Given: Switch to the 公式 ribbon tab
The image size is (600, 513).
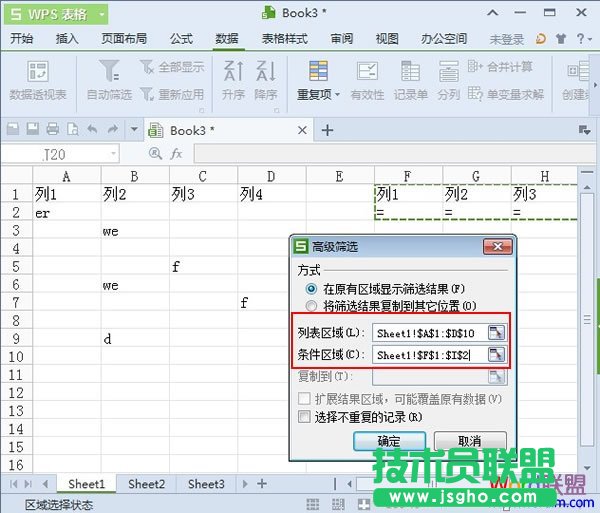Looking at the screenshot, I should click(181, 39).
